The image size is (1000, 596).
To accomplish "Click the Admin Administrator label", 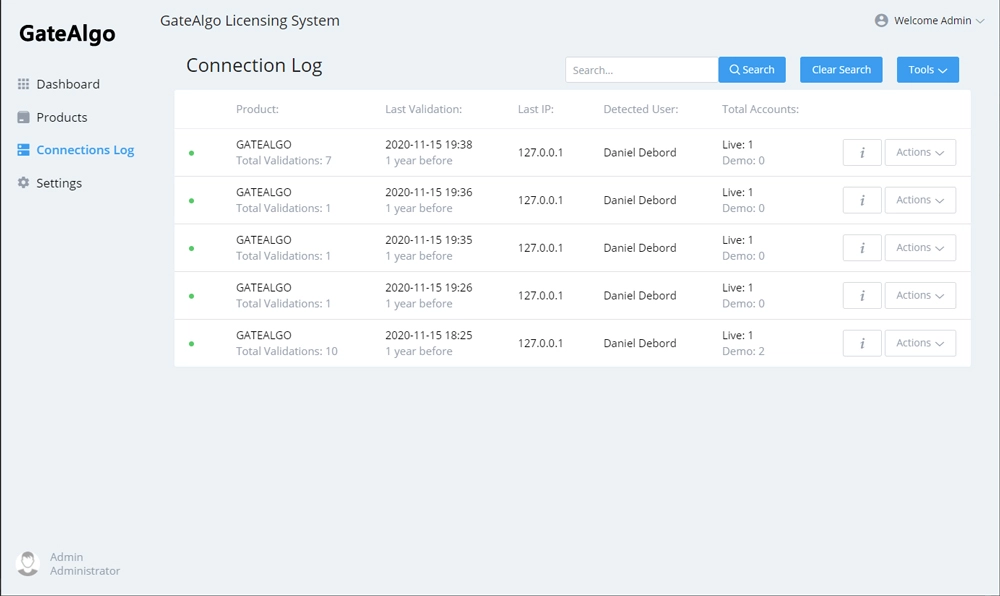I will pos(85,564).
